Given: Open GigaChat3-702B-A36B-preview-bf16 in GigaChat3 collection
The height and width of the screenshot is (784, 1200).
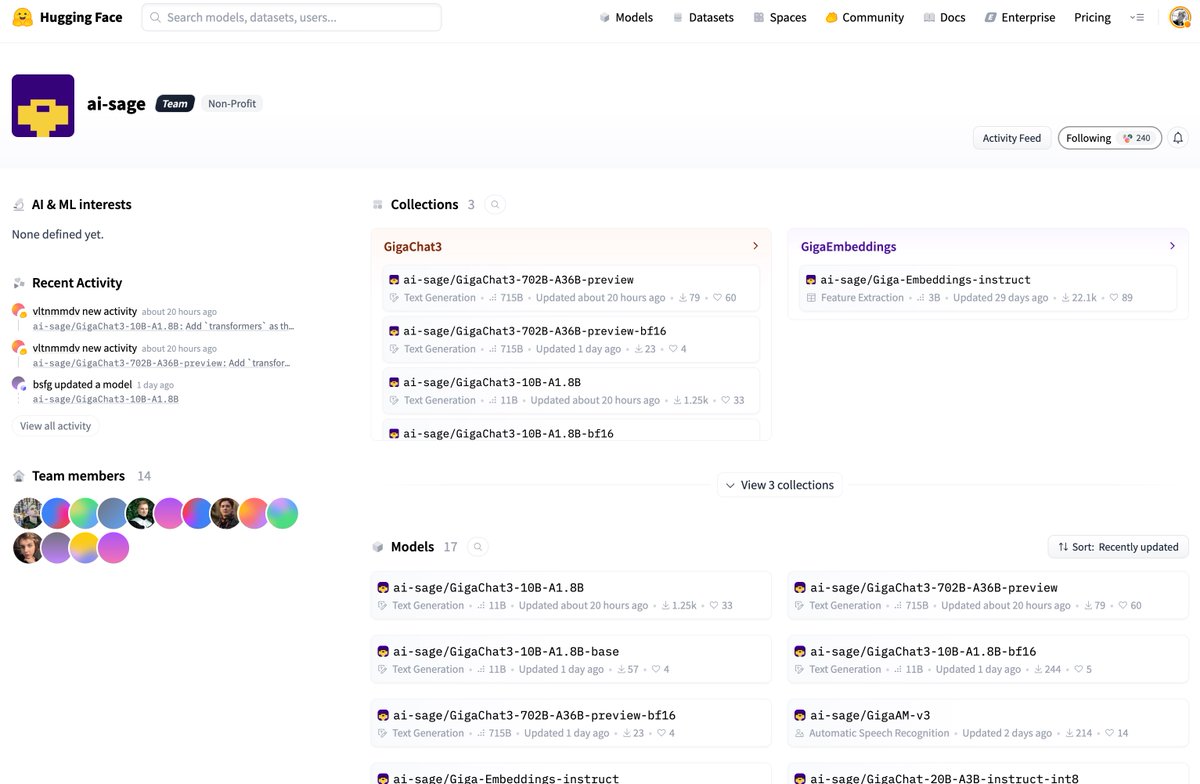Looking at the screenshot, I should click(571, 339).
